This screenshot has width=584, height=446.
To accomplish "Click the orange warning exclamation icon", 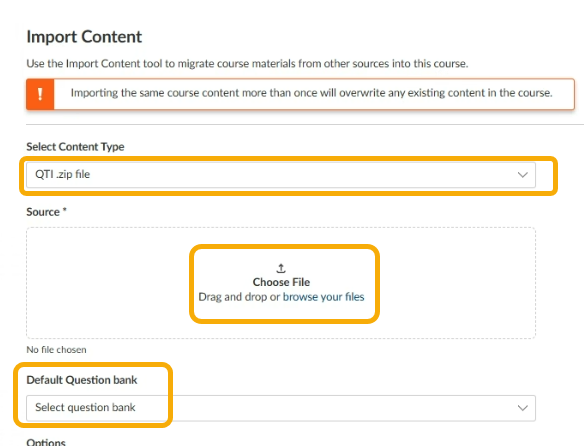I will pyautogui.click(x=40, y=94).
